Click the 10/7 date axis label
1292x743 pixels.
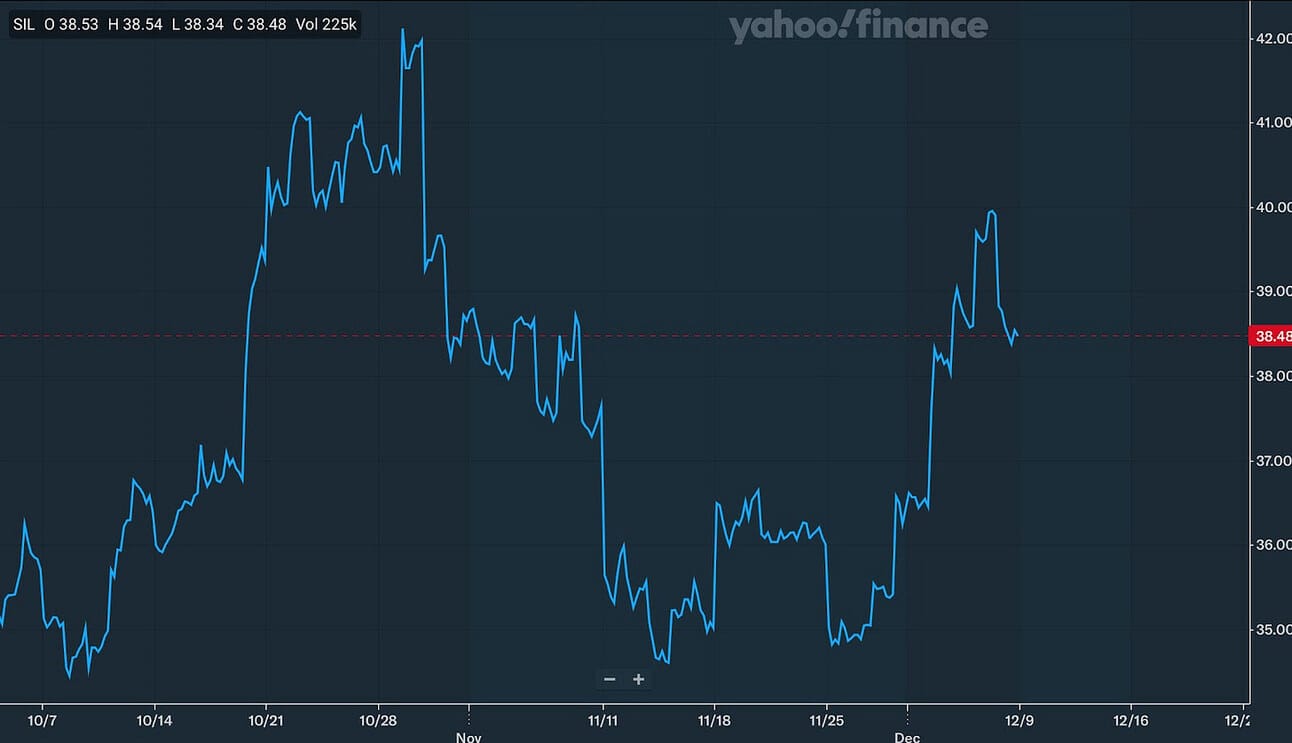click(43, 719)
